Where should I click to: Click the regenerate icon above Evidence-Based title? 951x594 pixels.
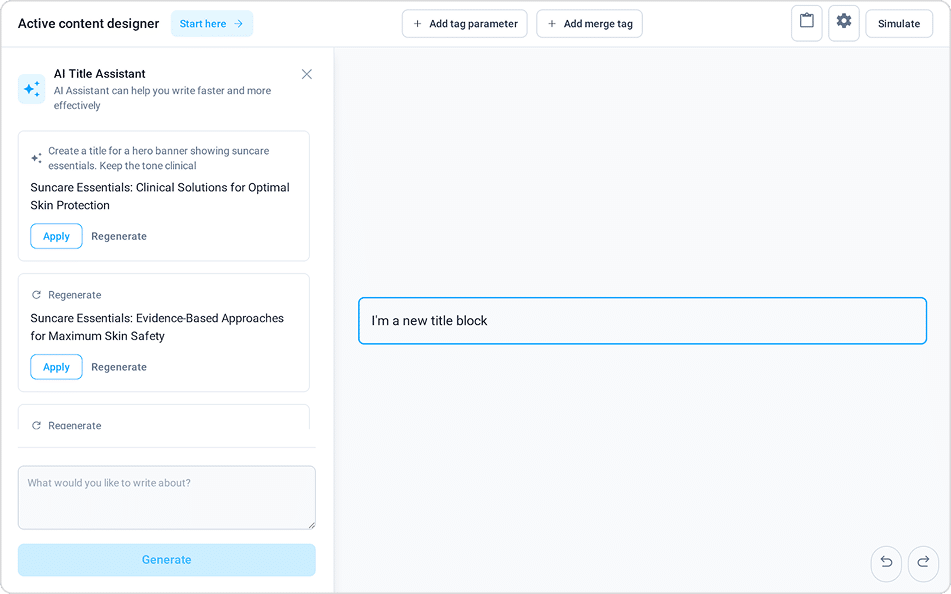37,295
